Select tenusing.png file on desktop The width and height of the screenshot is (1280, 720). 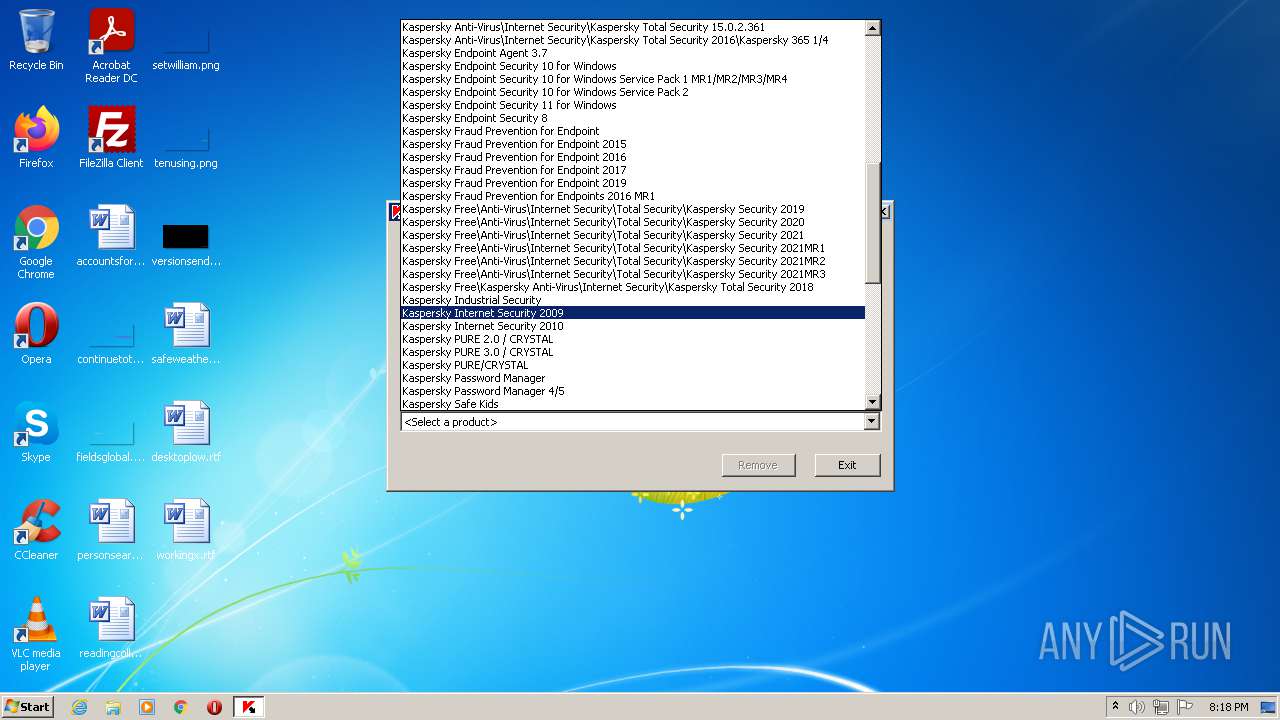tap(186, 144)
